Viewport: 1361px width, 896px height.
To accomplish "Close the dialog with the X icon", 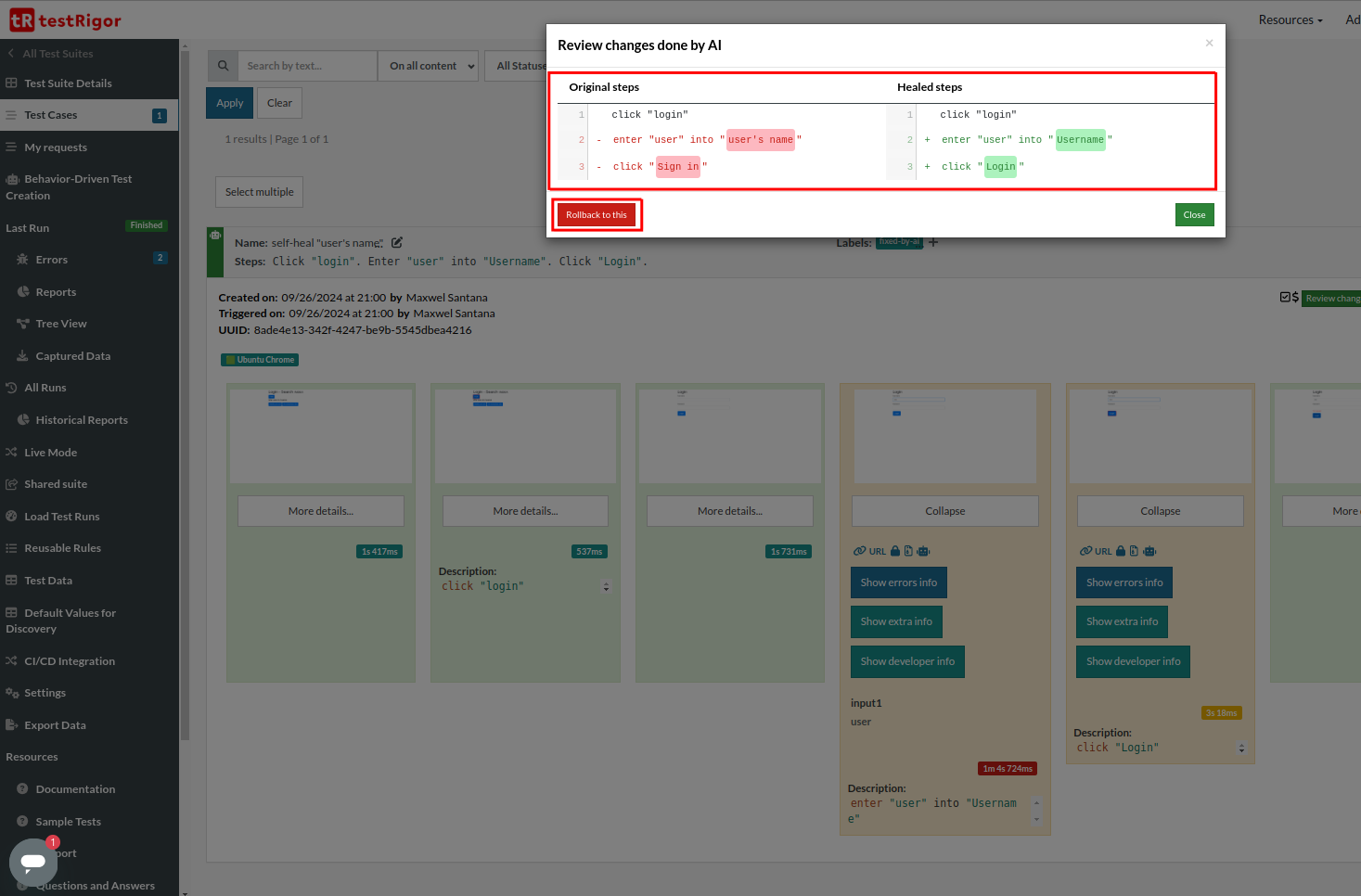I will (1209, 43).
